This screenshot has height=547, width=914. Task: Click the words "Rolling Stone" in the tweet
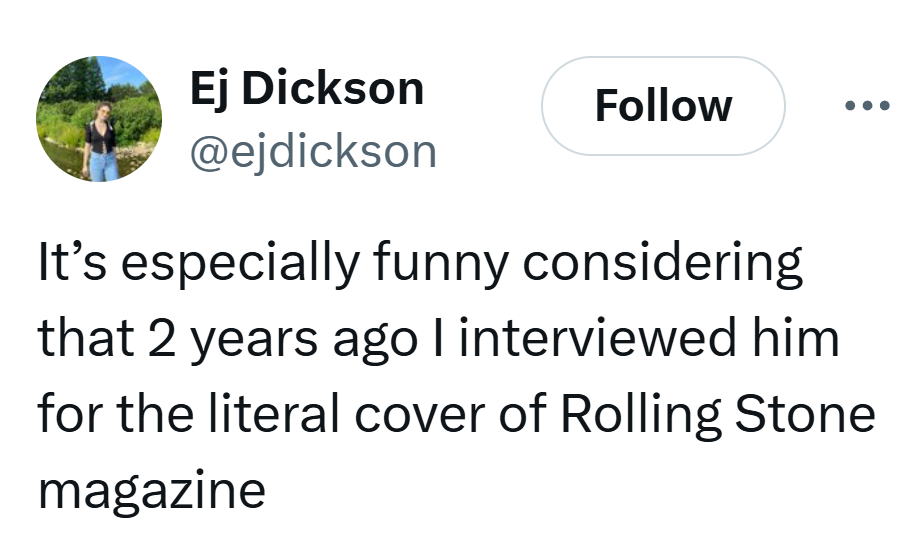coord(718,415)
